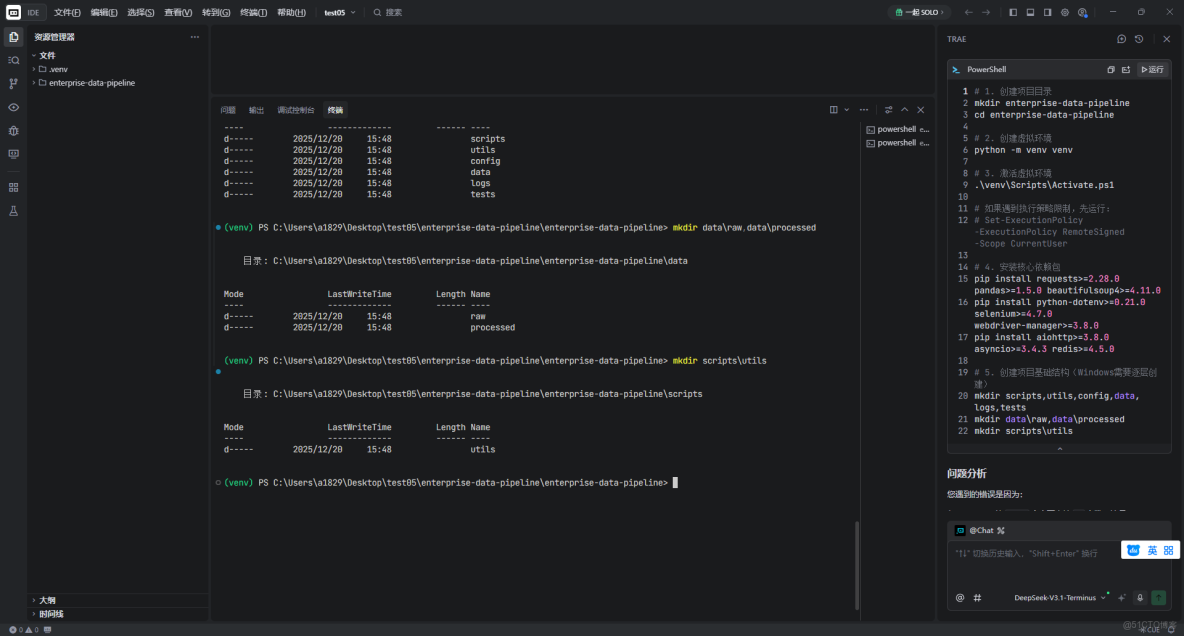Open the Source Control icon in the sidebar
The width and height of the screenshot is (1184, 636).
(13, 84)
